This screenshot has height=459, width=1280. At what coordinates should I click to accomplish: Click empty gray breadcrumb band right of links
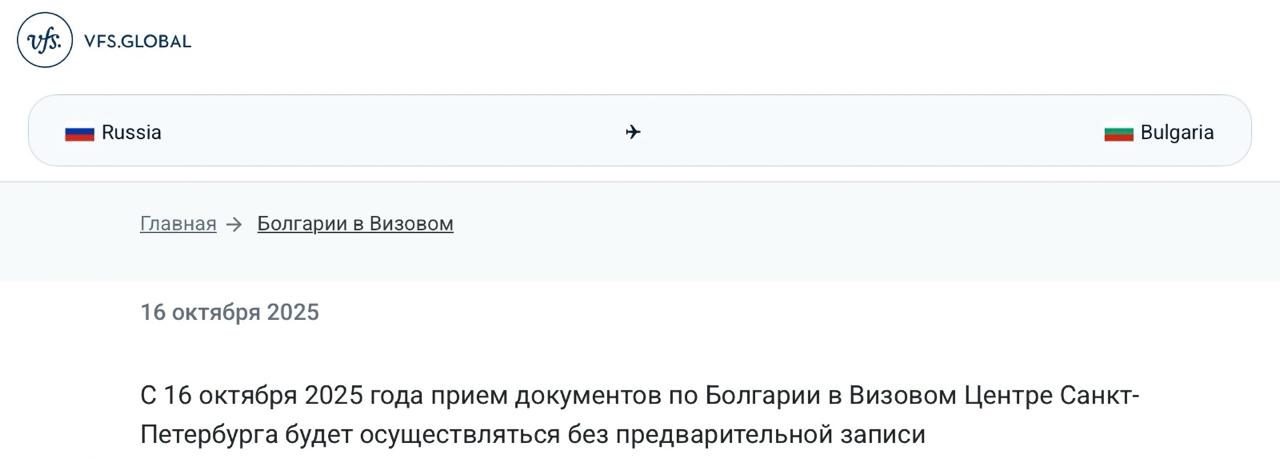[850, 230]
